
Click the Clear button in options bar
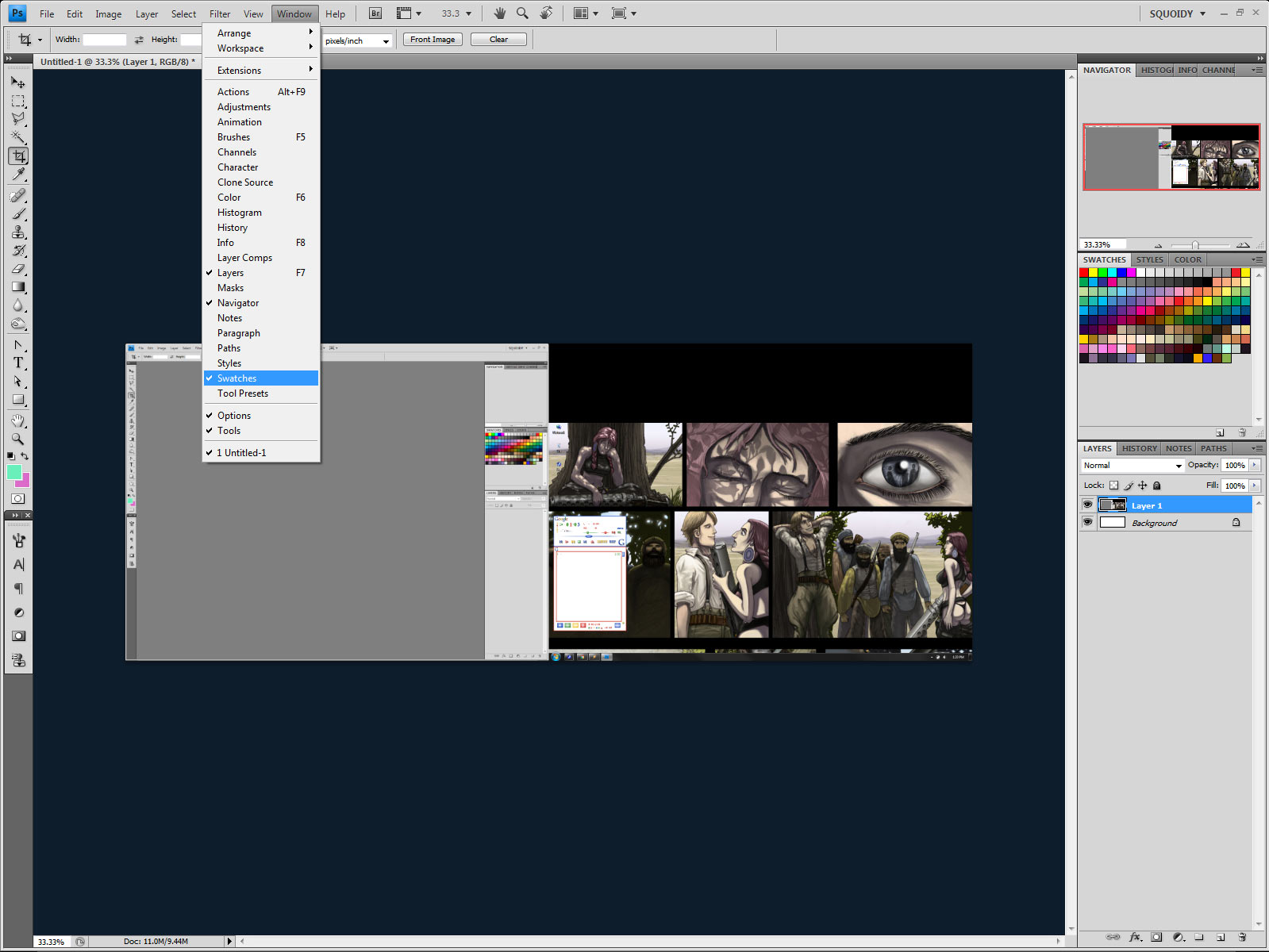(498, 40)
